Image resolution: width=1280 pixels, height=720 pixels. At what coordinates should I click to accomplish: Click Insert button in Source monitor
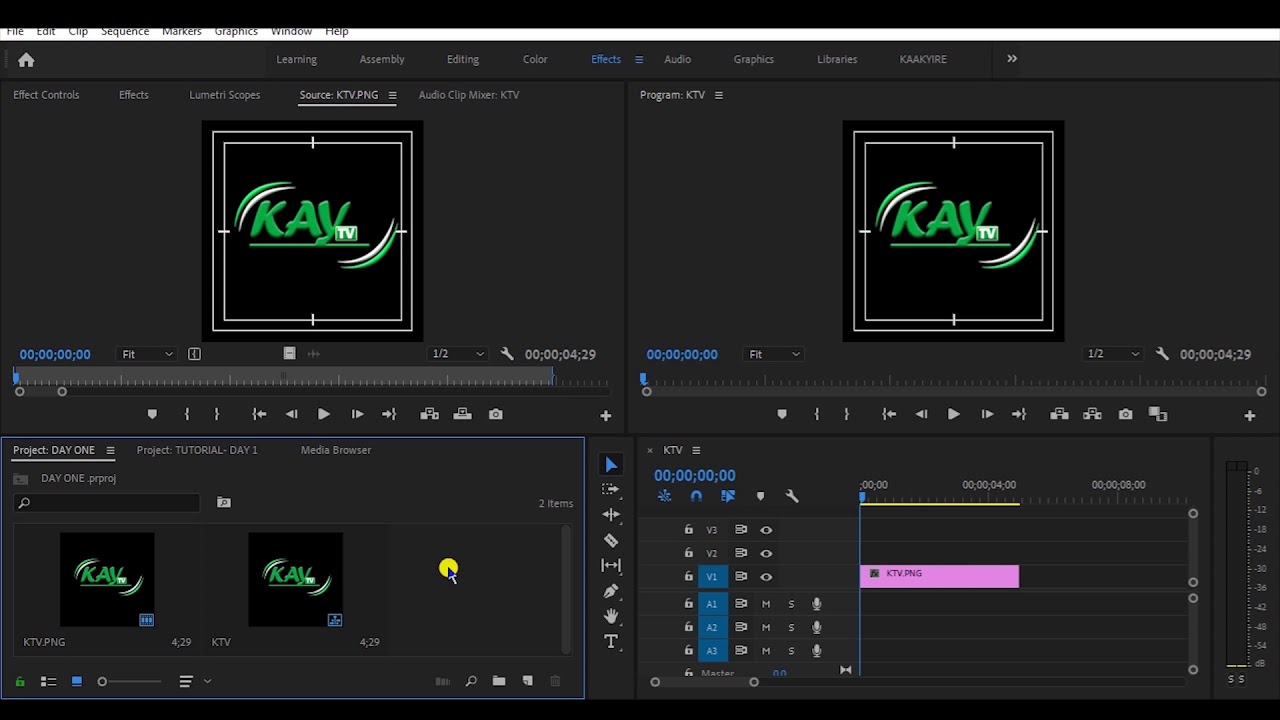point(429,414)
